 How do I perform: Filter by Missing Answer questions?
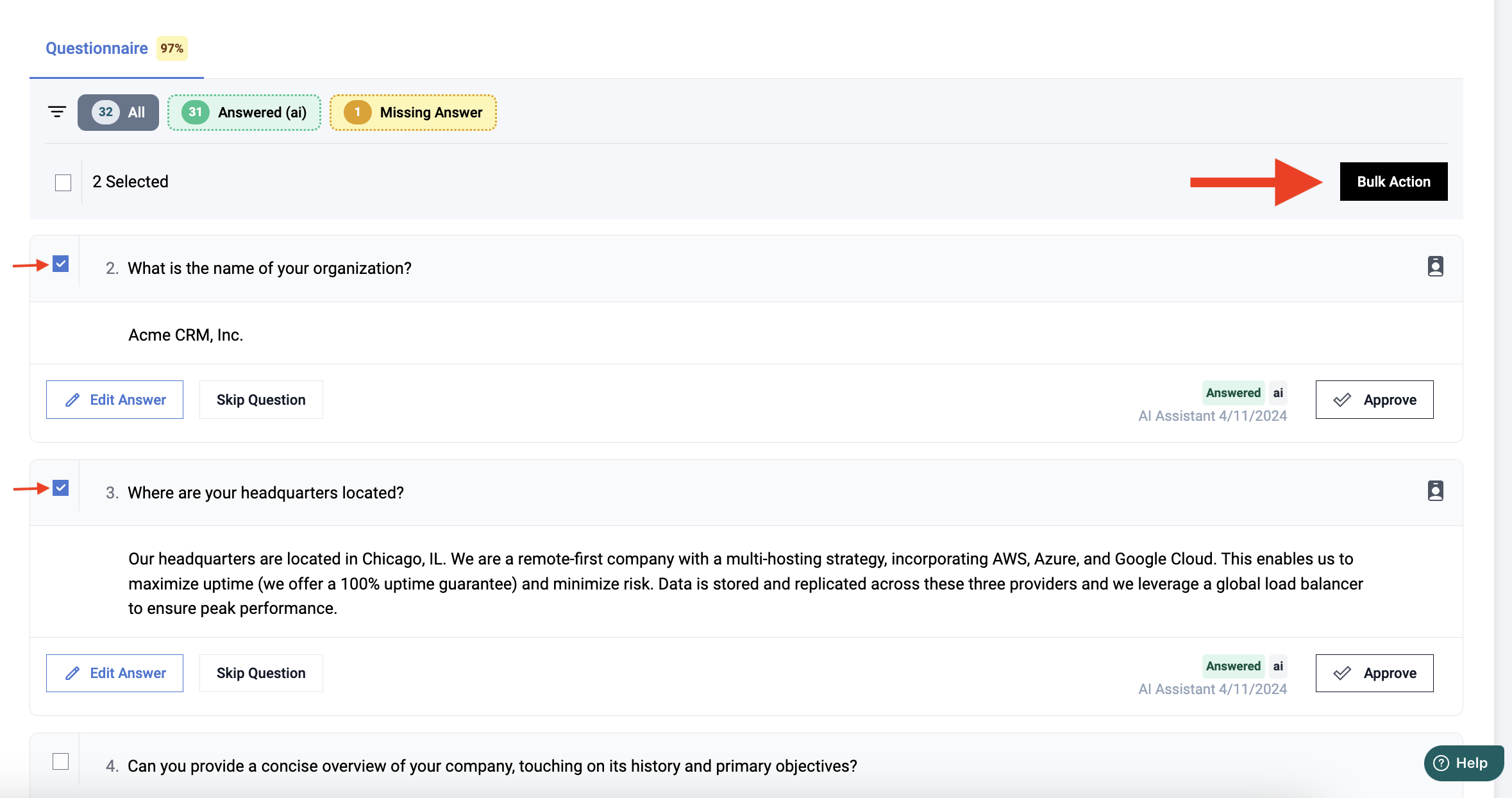pyautogui.click(x=413, y=112)
